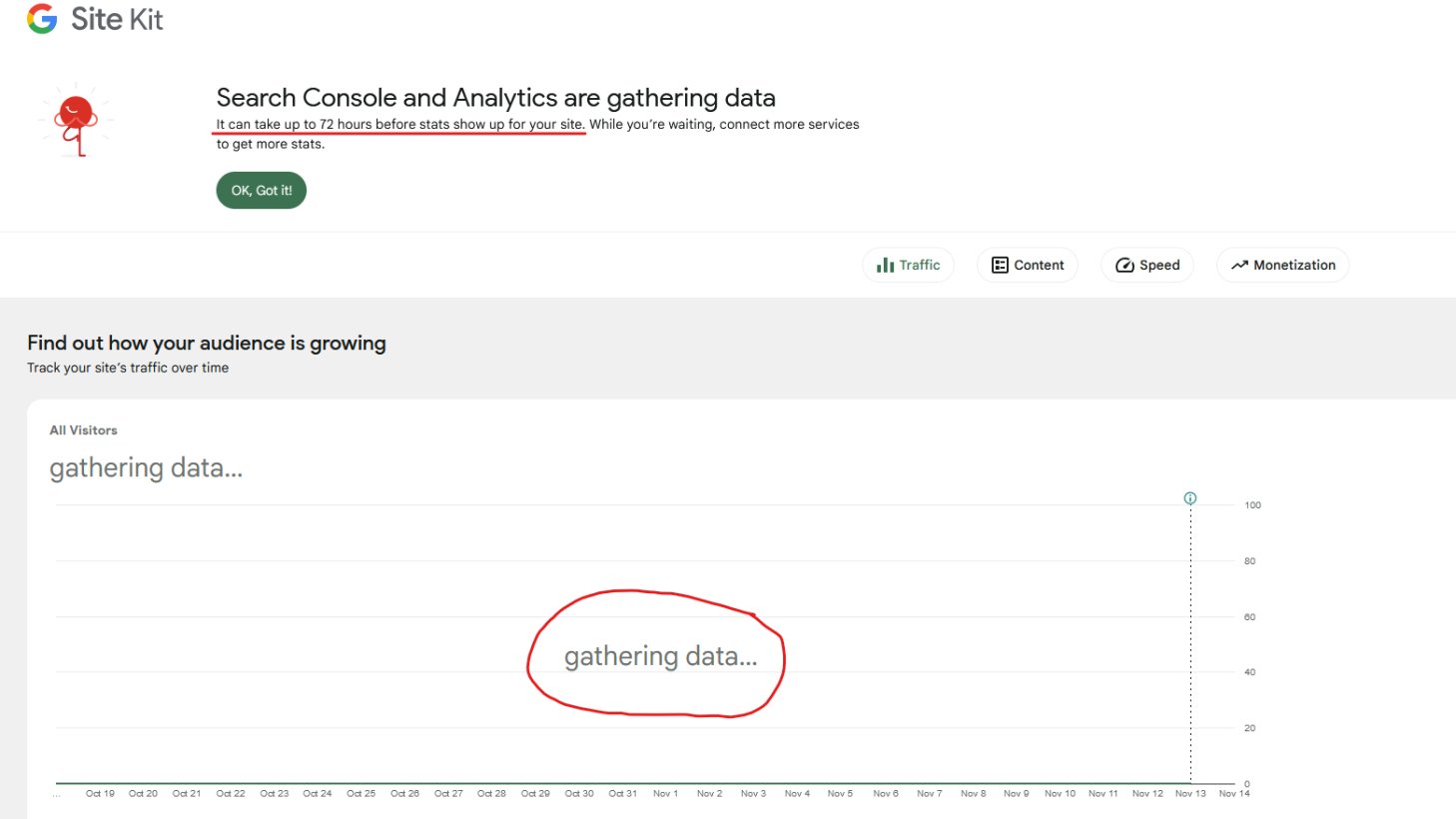Click the Monetization trend arrow icon
Viewport: 1456px width, 819px height.
pyautogui.click(x=1239, y=265)
